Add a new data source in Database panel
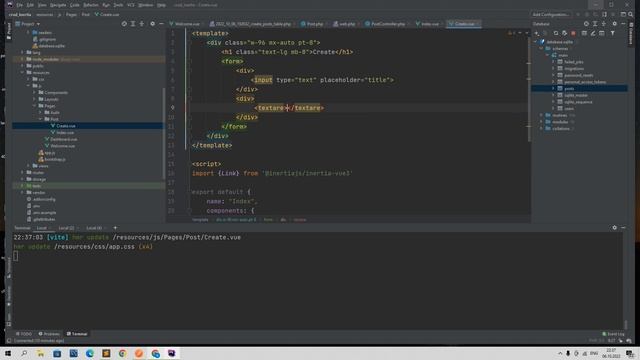640x360 pixels. (x=537, y=33)
